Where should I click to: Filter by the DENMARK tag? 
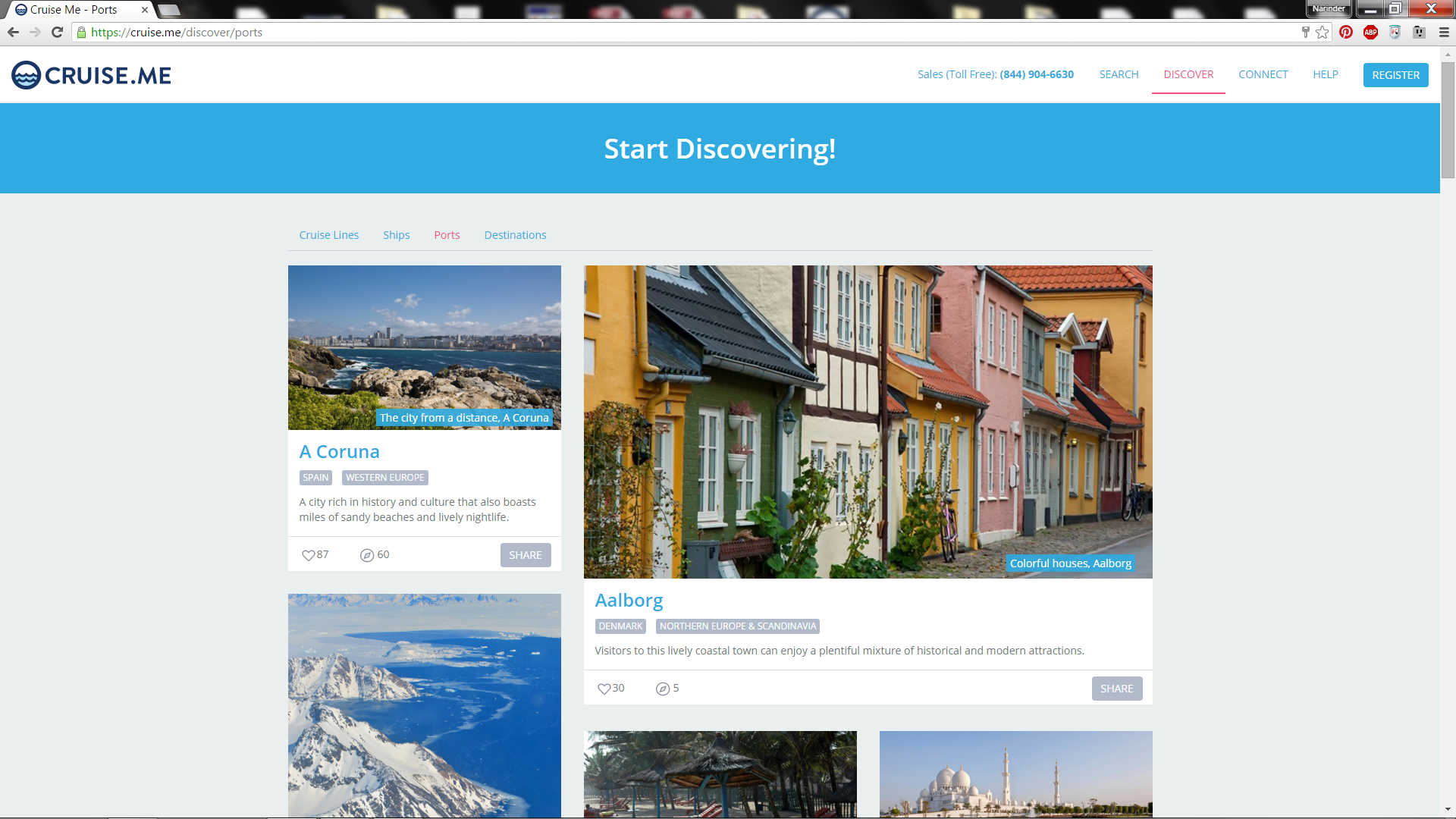point(620,626)
